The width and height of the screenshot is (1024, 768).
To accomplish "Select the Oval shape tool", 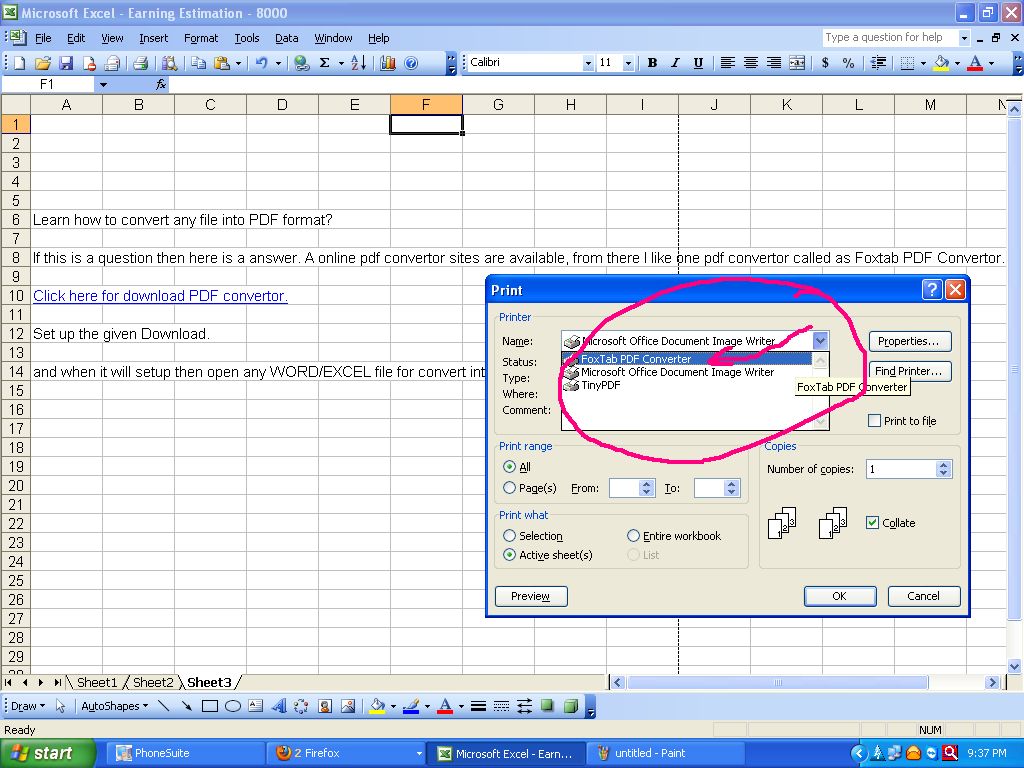I will tap(231, 706).
